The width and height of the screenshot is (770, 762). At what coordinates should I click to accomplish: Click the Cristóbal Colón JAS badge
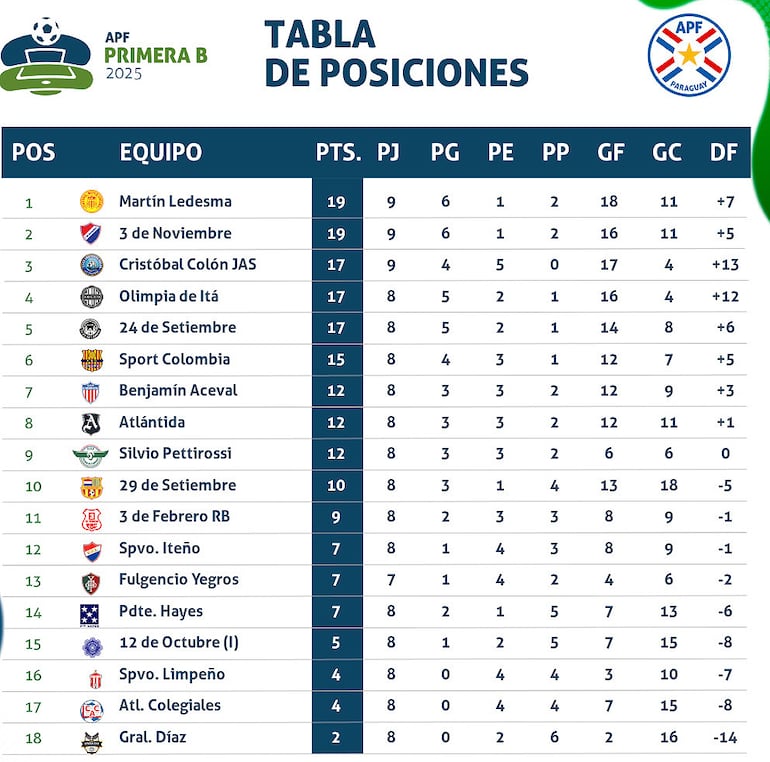click(x=91, y=265)
